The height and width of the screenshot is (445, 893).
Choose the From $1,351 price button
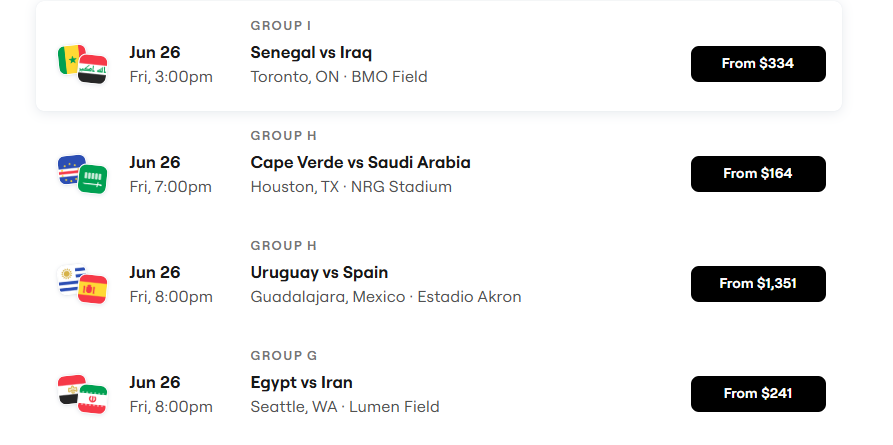point(758,284)
